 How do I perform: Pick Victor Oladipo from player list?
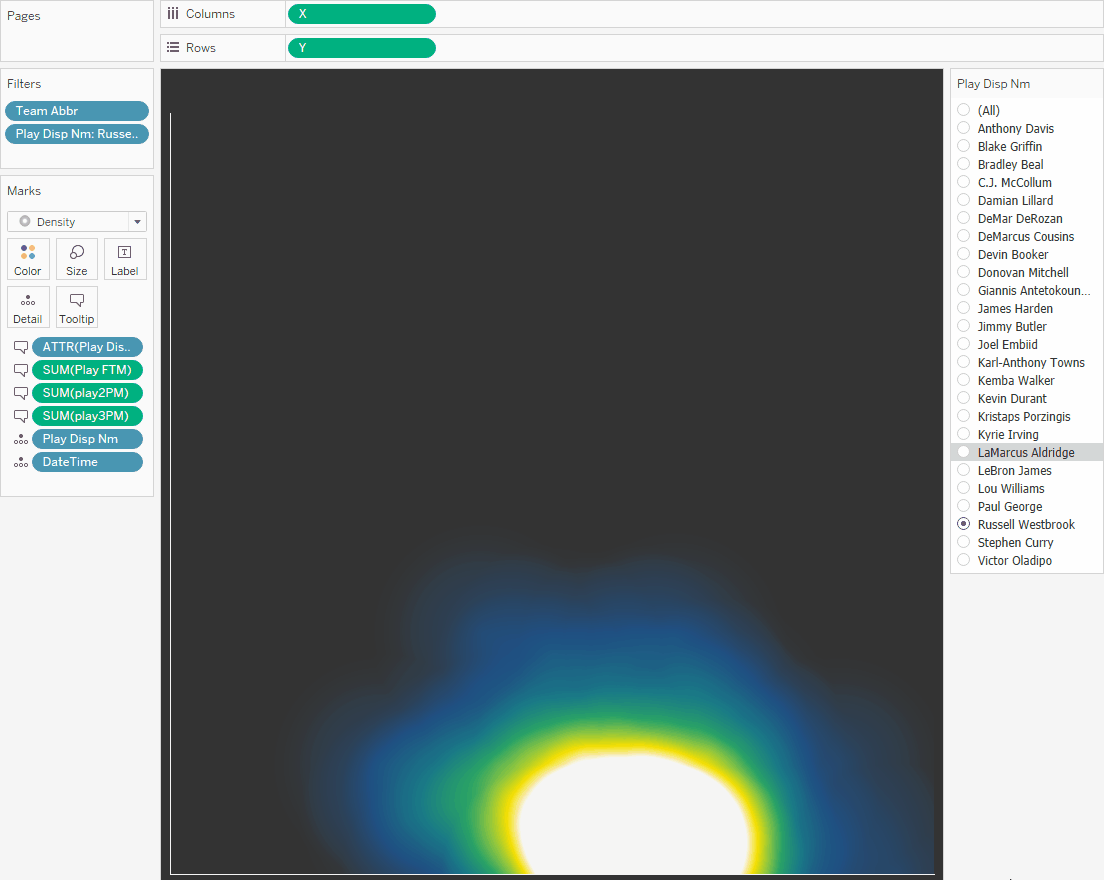coord(1014,560)
